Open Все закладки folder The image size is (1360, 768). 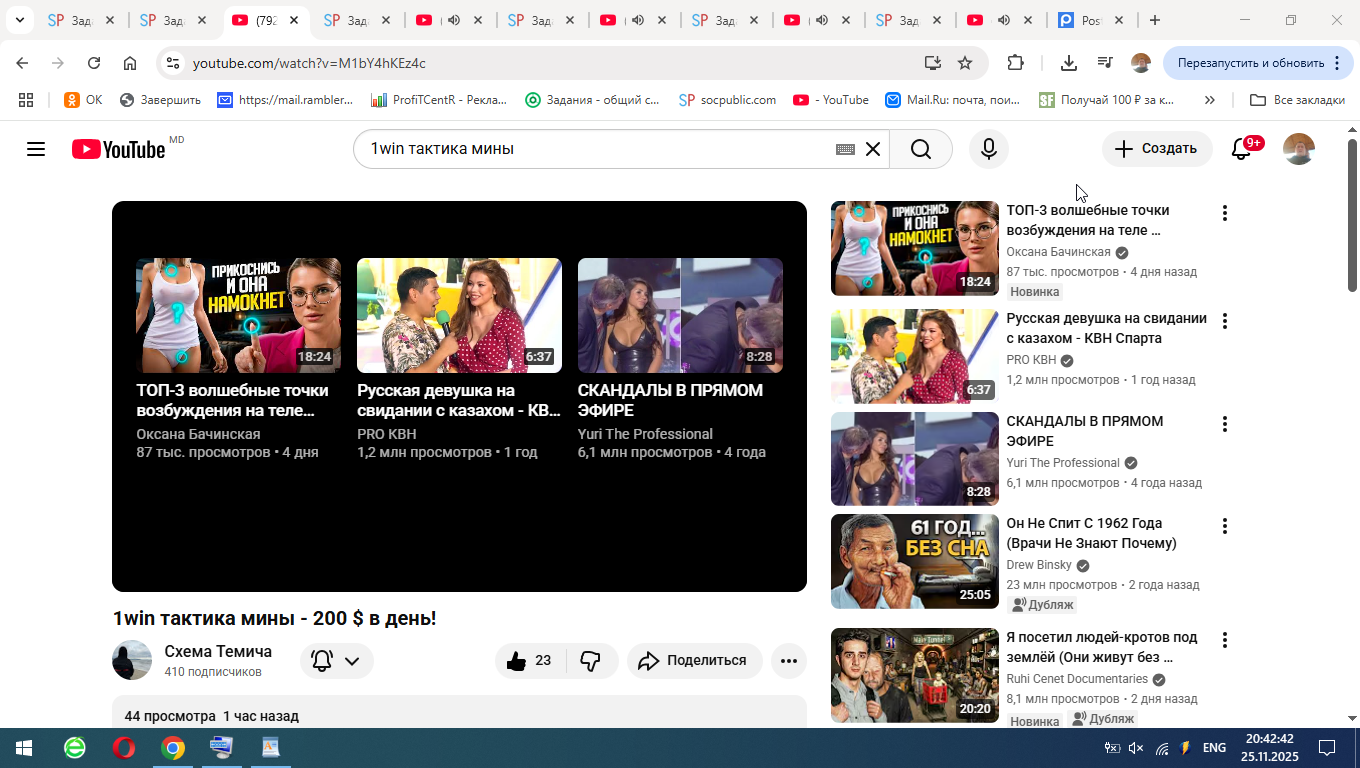1298,100
